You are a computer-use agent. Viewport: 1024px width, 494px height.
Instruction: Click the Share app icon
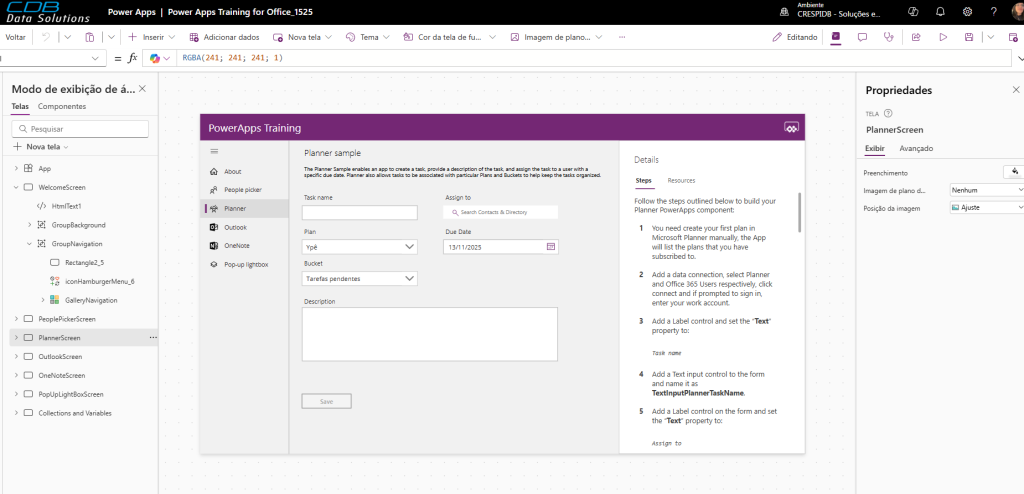coord(916,37)
